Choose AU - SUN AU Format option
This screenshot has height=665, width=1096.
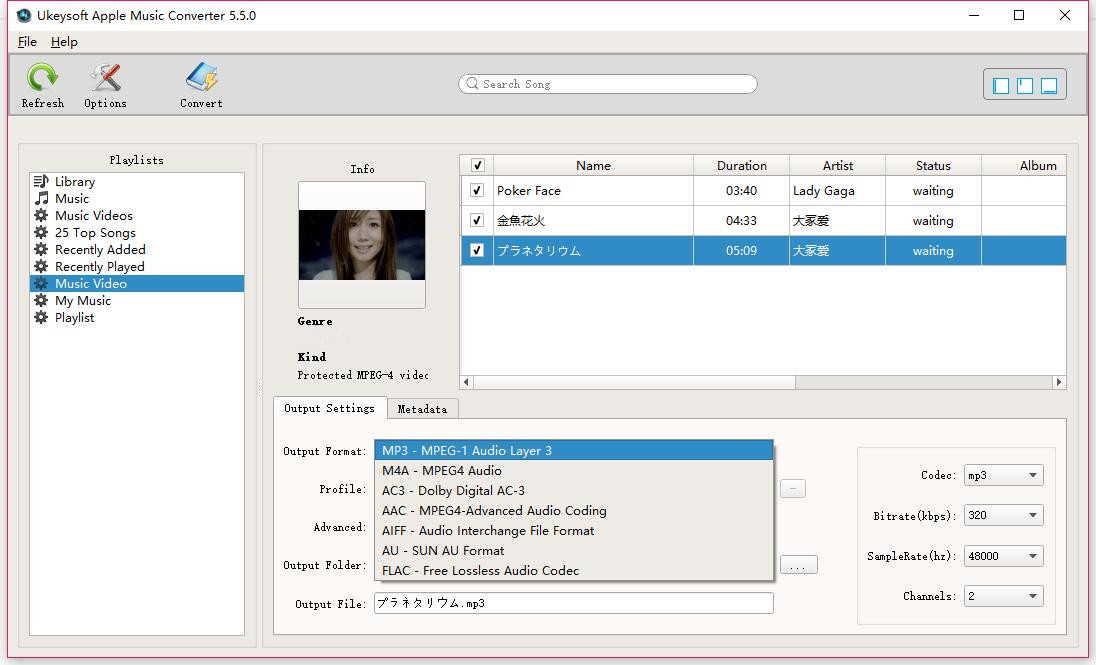(574, 550)
